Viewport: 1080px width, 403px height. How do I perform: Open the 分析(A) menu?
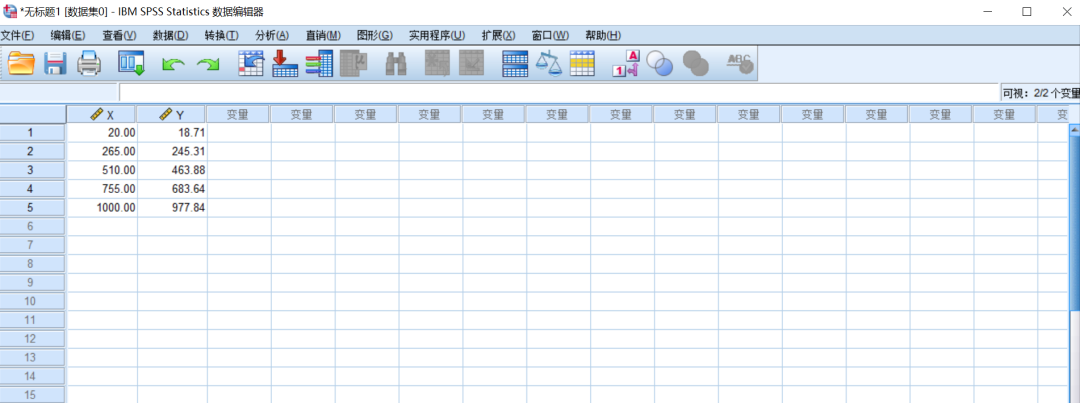(x=272, y=36)
